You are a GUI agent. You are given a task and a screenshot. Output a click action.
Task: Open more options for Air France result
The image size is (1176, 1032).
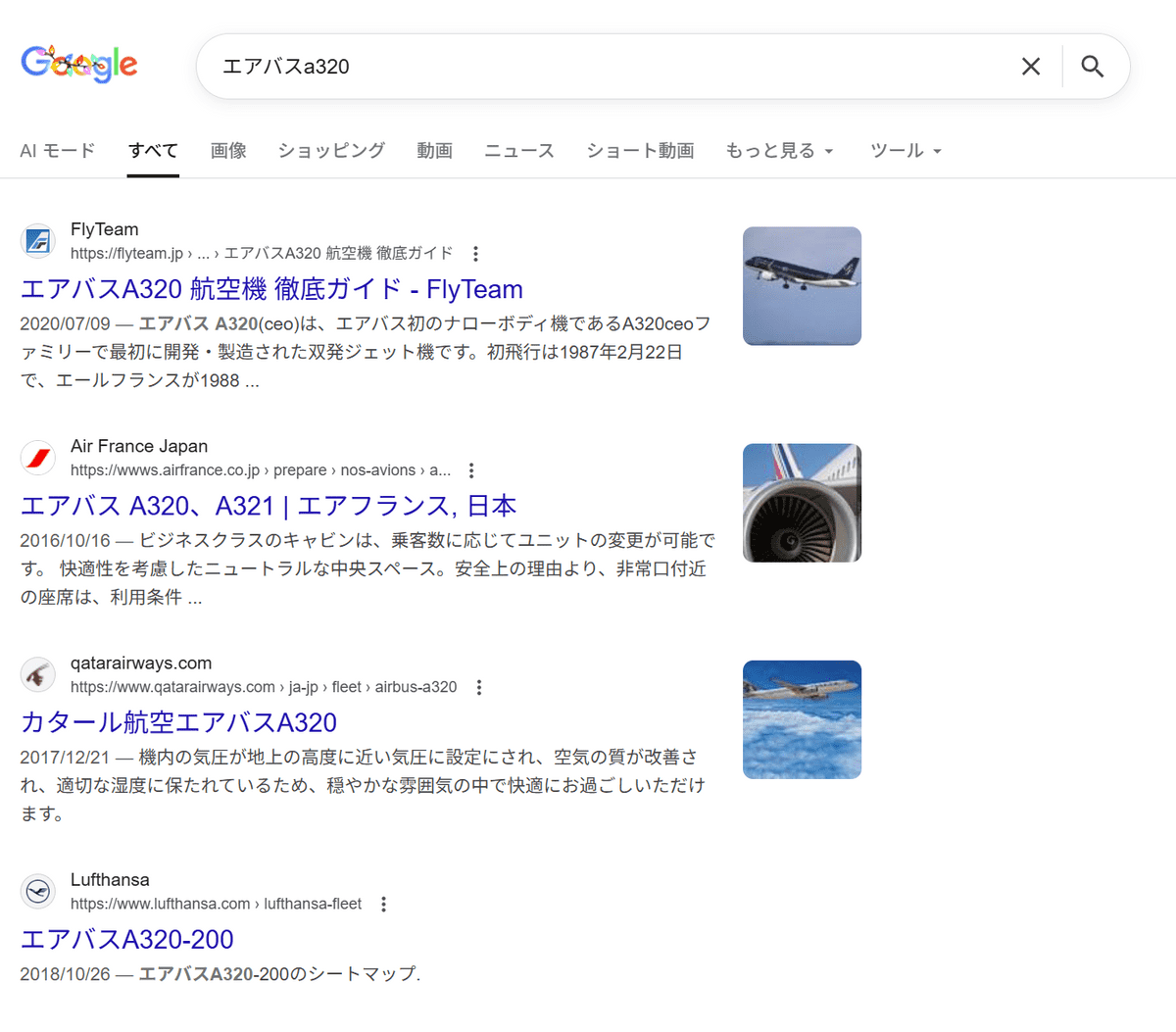[x=471, y=470]
